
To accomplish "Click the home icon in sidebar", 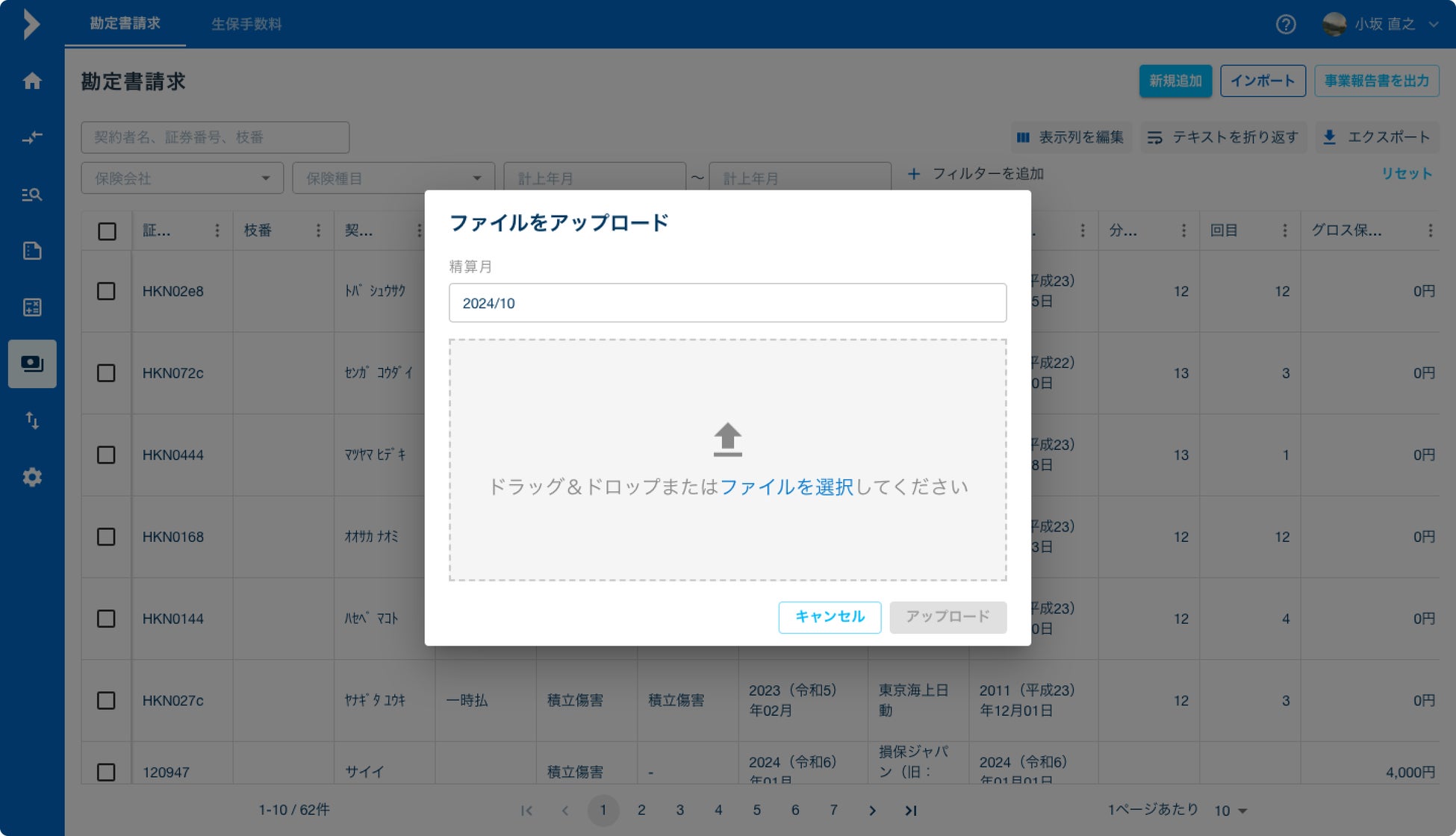I will (x=32, y=81).
